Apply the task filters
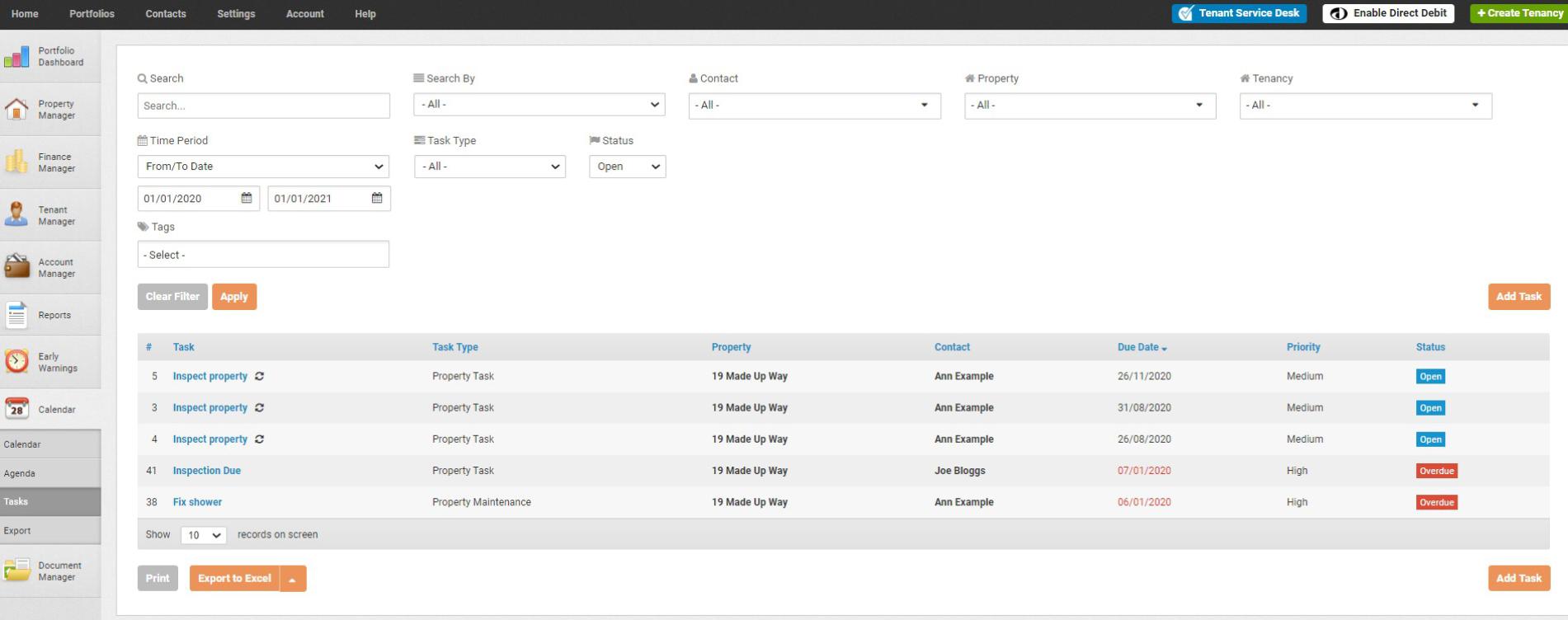This screenshot has height=620, width=1568. [234, 297]
